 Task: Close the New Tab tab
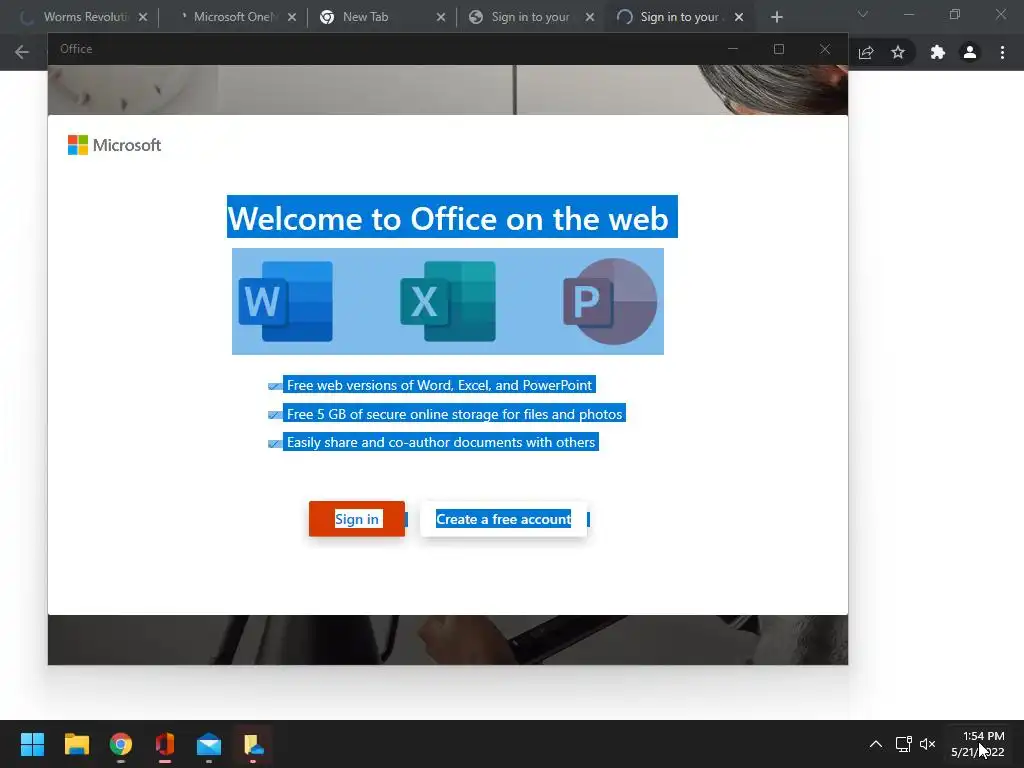[441, 17]
